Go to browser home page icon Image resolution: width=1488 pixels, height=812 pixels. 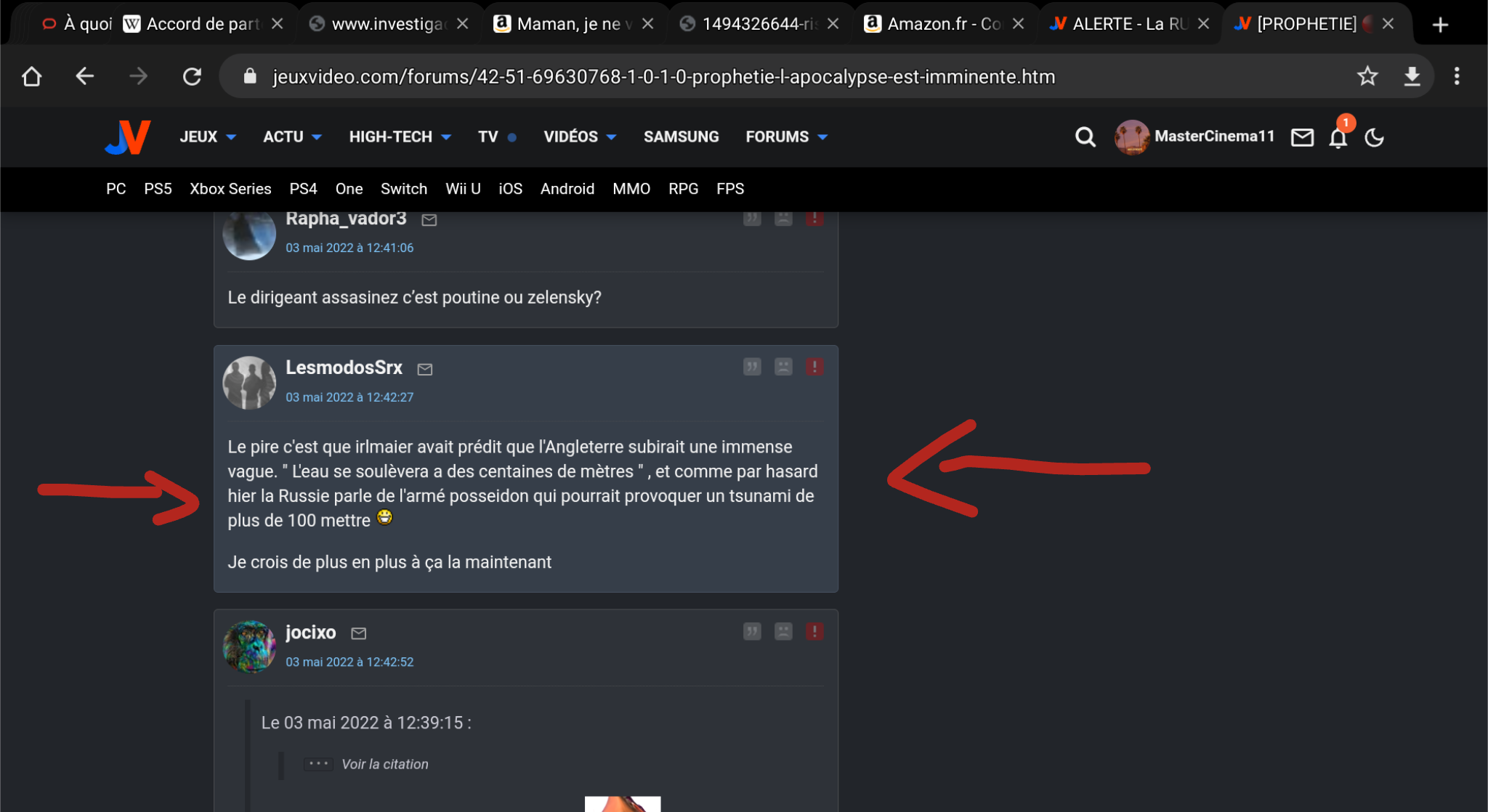[x=31, y=76]
